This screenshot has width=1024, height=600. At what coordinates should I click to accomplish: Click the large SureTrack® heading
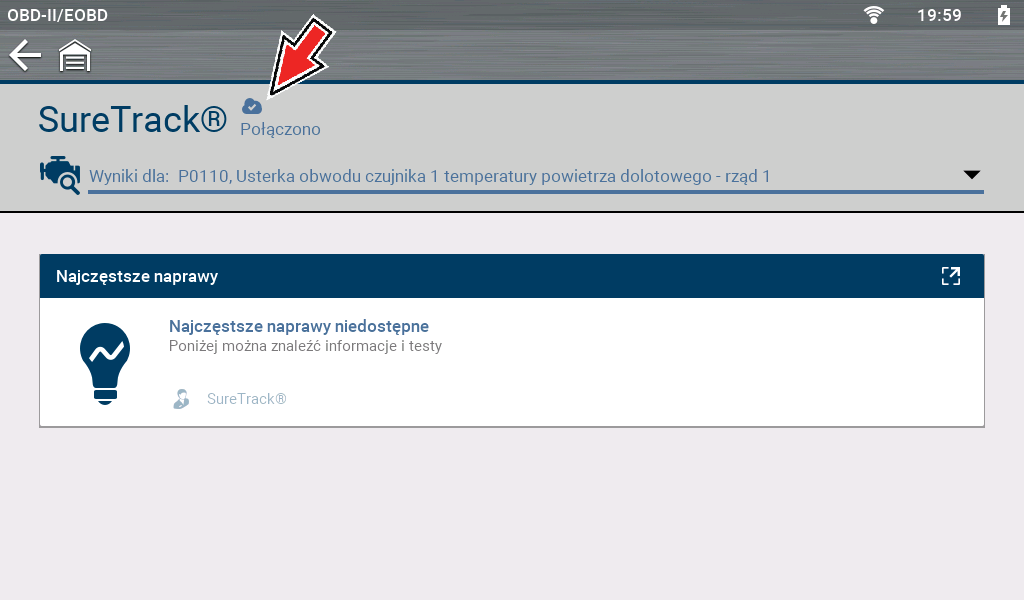[133, 120]
